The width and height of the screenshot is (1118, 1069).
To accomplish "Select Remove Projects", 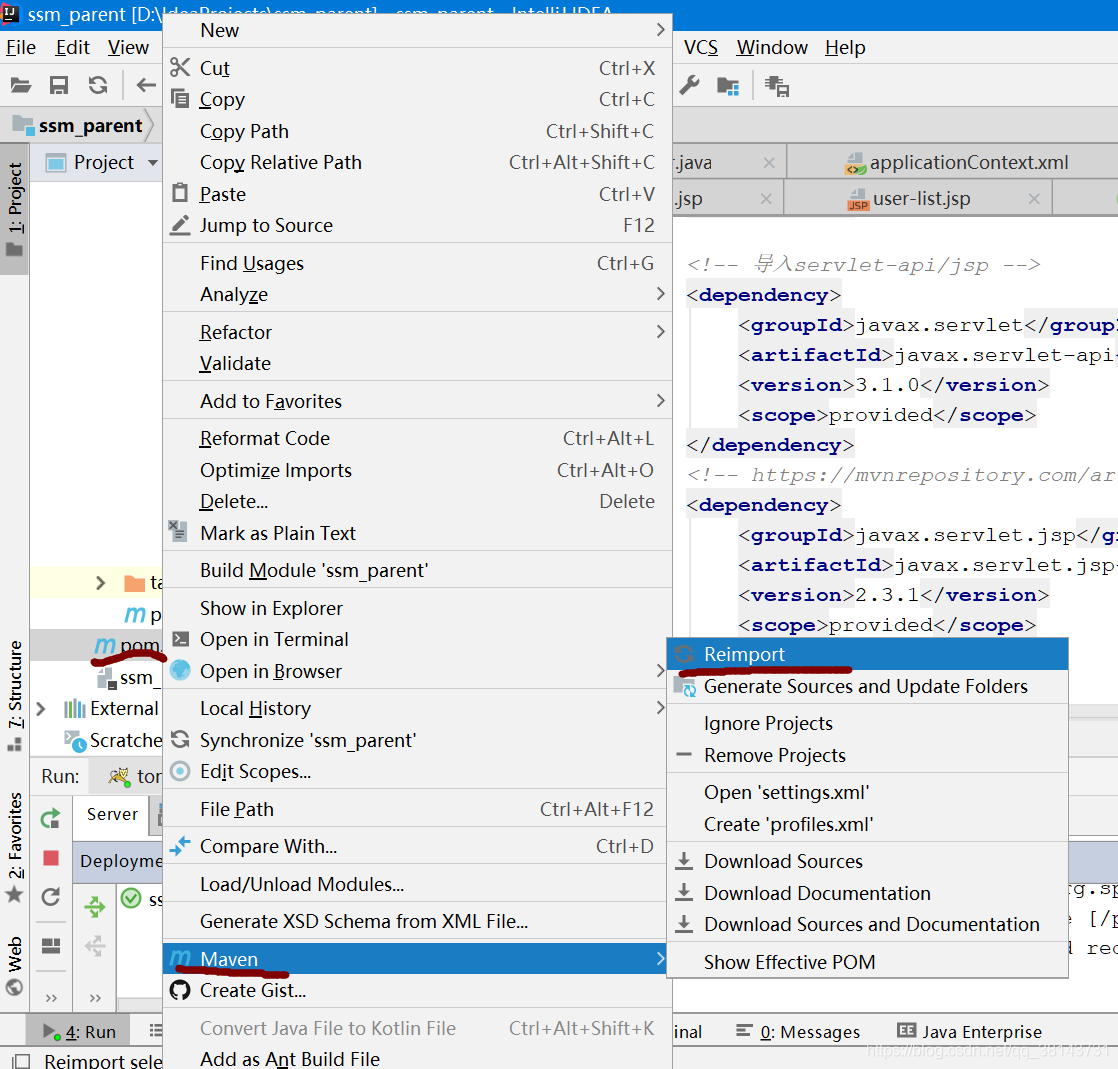I will (x=867, y=755).
